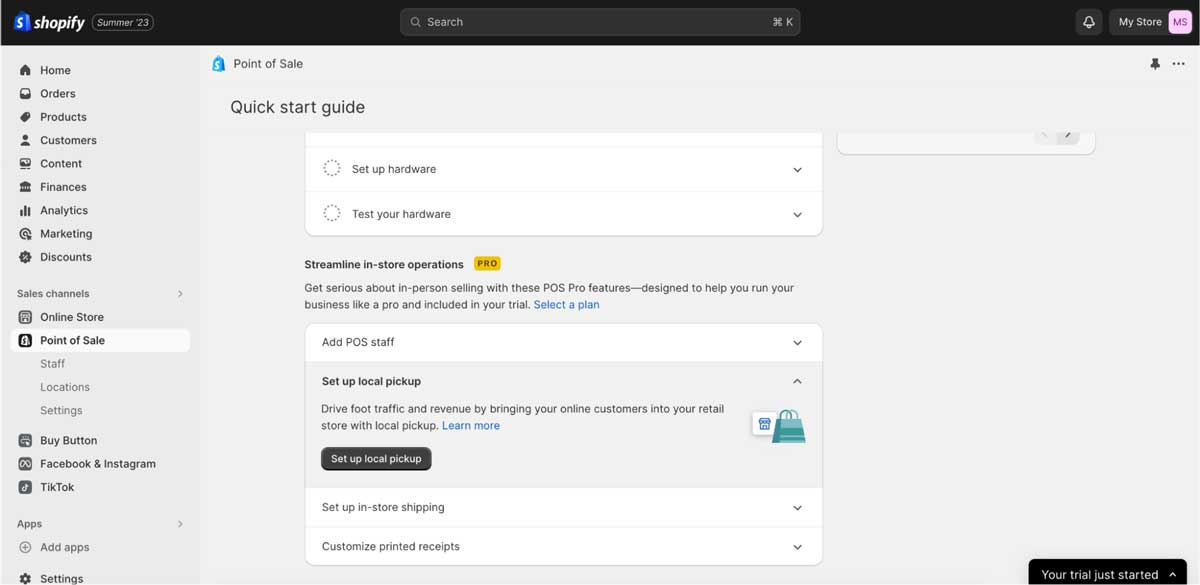Viewport: 1200px width, 585px height.
Task: Select the Orders icon
Action: click(x=24, y=93)
